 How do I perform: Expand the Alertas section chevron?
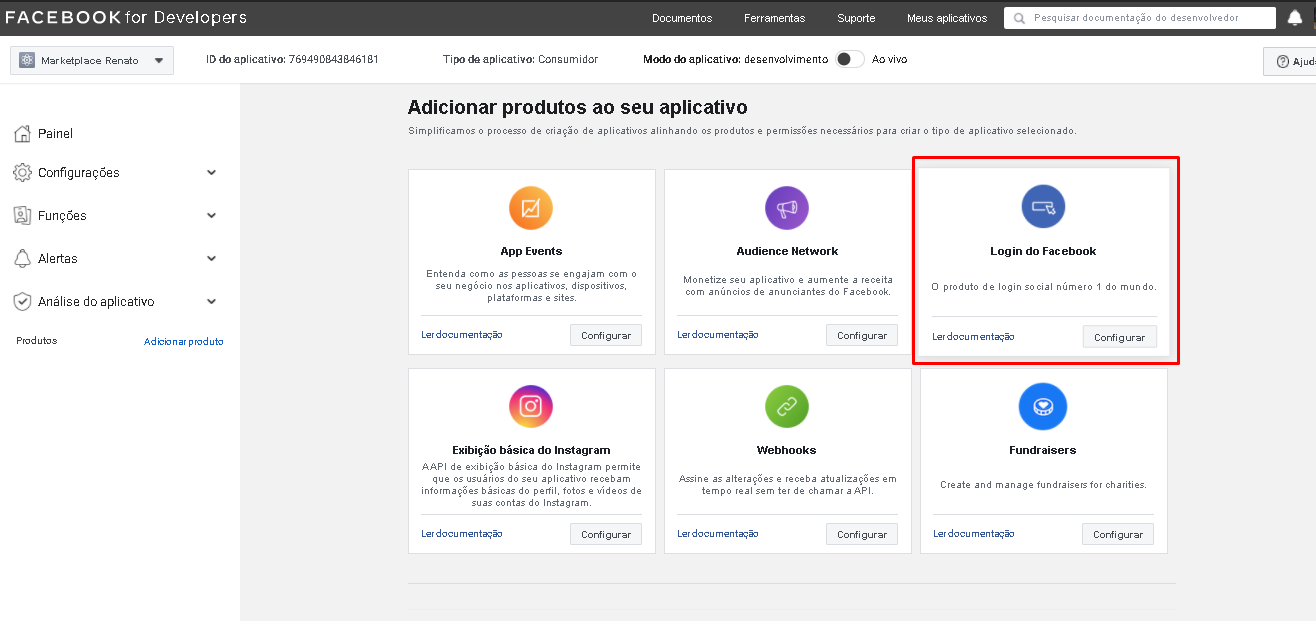[211, 259]
